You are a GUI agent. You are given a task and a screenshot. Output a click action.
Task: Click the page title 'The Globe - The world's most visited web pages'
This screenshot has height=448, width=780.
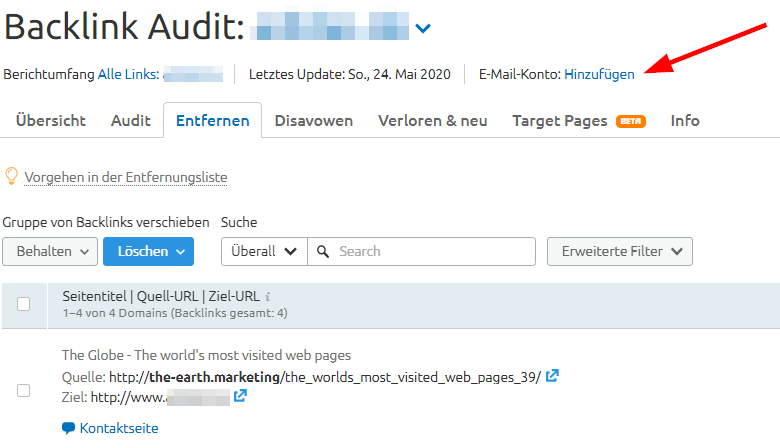coord(206,356)
